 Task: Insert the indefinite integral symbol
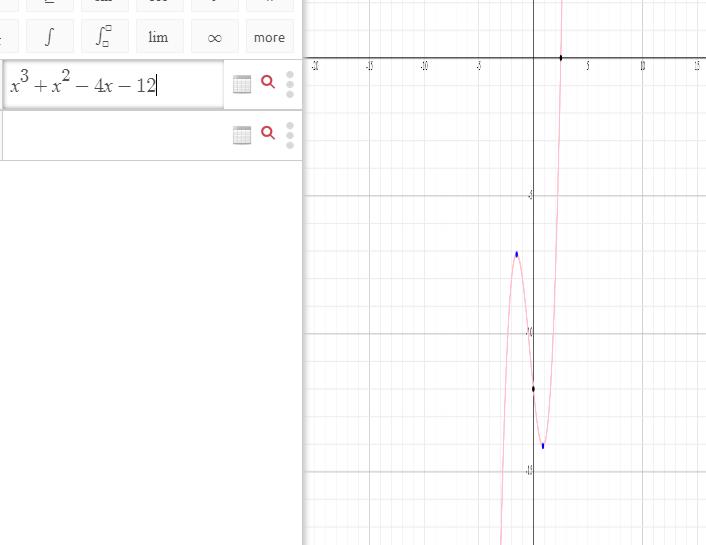(49, 37)
